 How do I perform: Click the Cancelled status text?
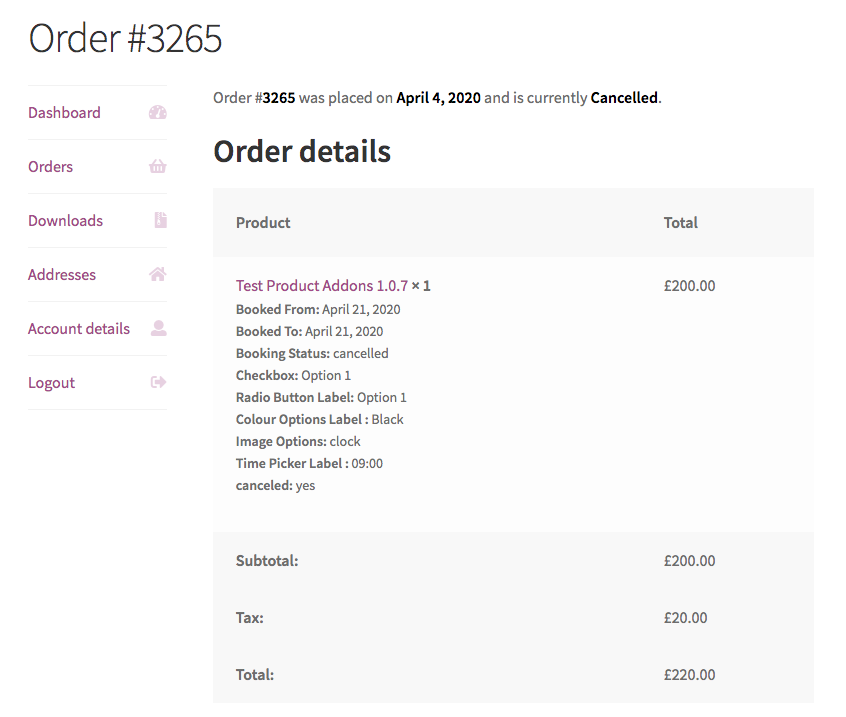624,98
